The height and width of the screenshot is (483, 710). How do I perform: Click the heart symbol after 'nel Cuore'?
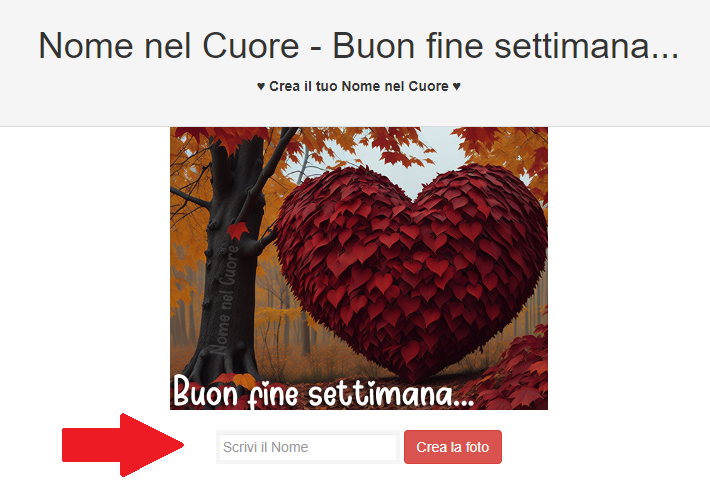456,86
